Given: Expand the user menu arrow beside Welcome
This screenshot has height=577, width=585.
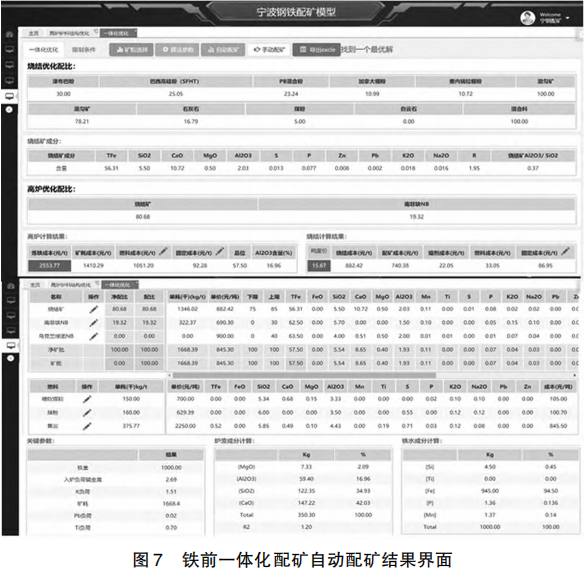Looking at the screenshot, I should point(568,18).
